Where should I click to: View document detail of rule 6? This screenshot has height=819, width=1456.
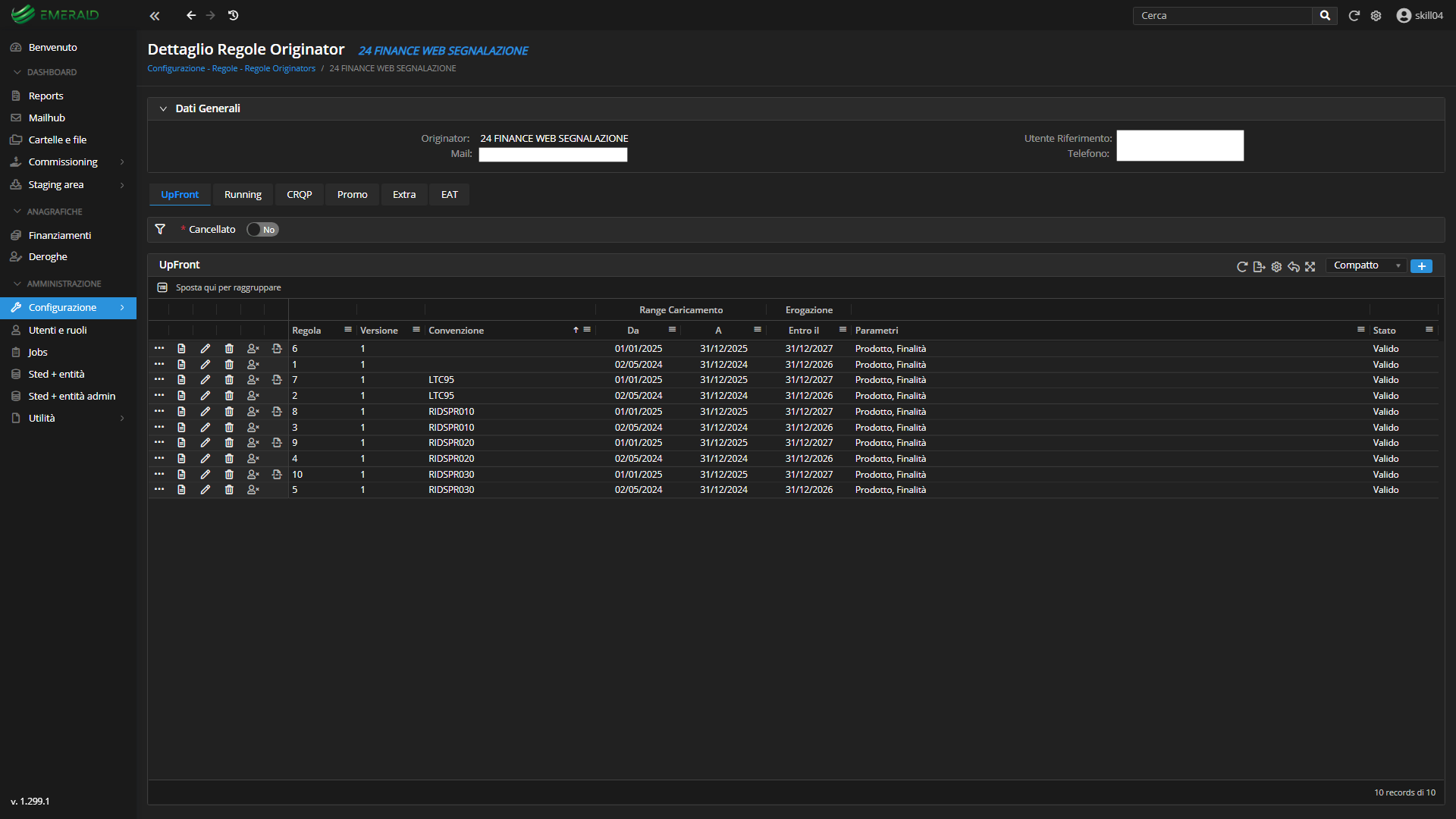tap(181, 348)
